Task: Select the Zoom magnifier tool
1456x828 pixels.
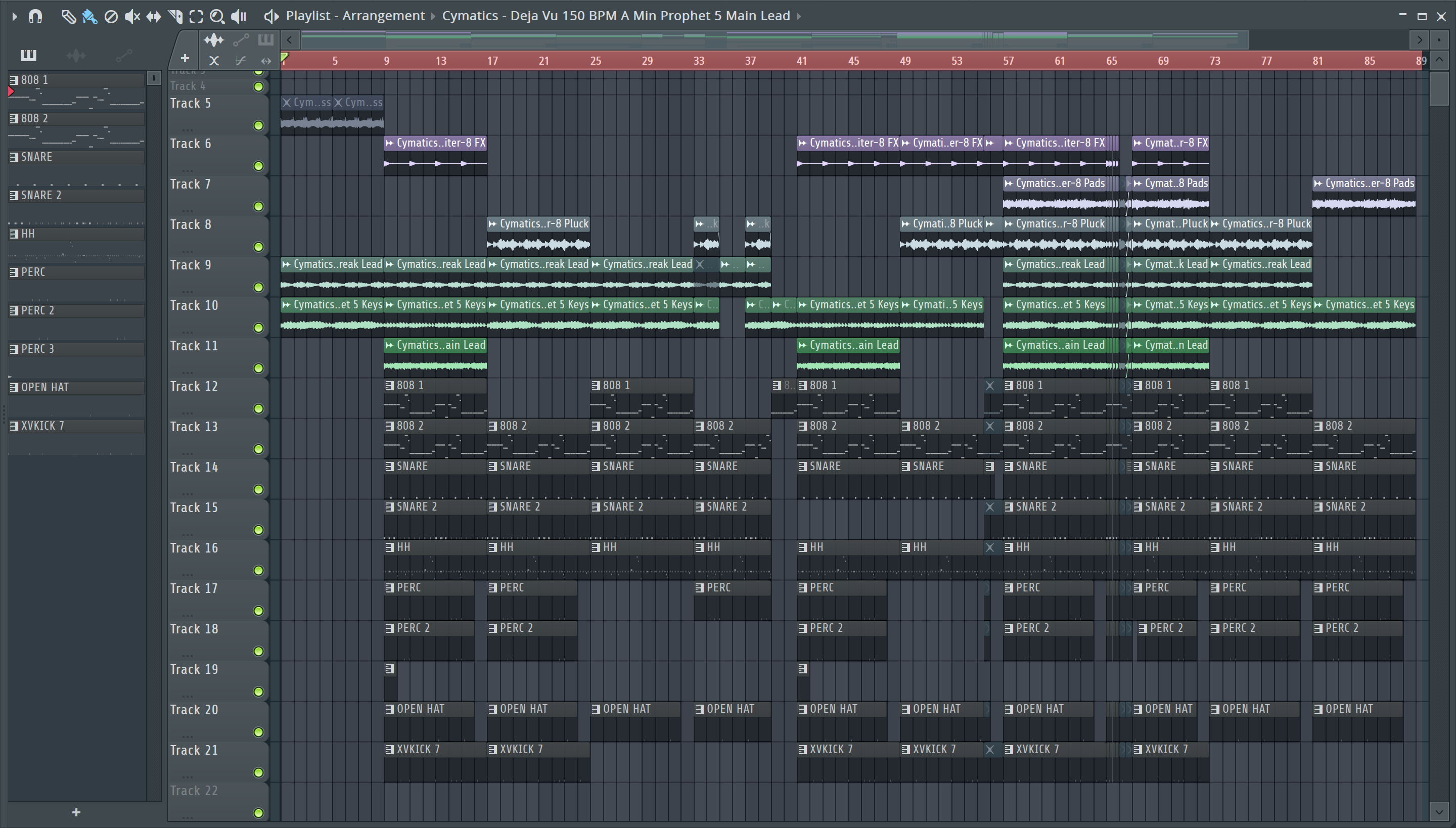Action: pyautogui.click(x=217, y=17)
